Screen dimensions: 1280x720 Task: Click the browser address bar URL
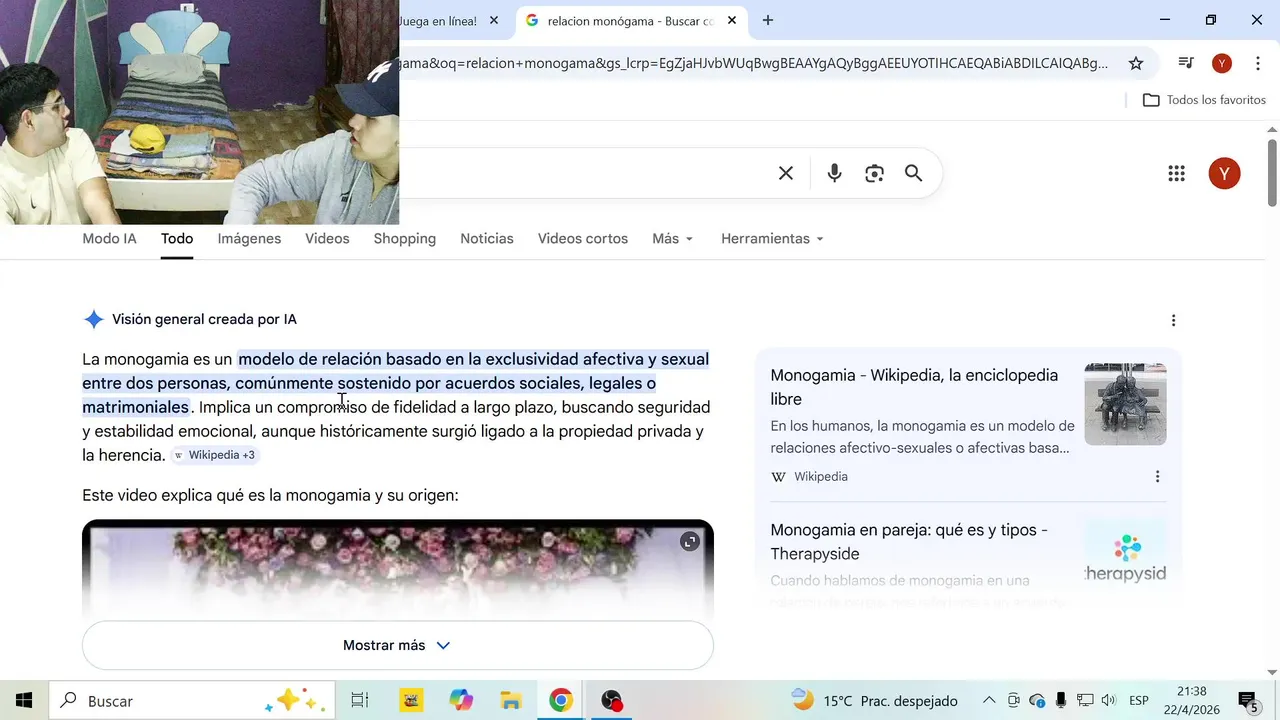pyautogui.click(x=752, y=63)
